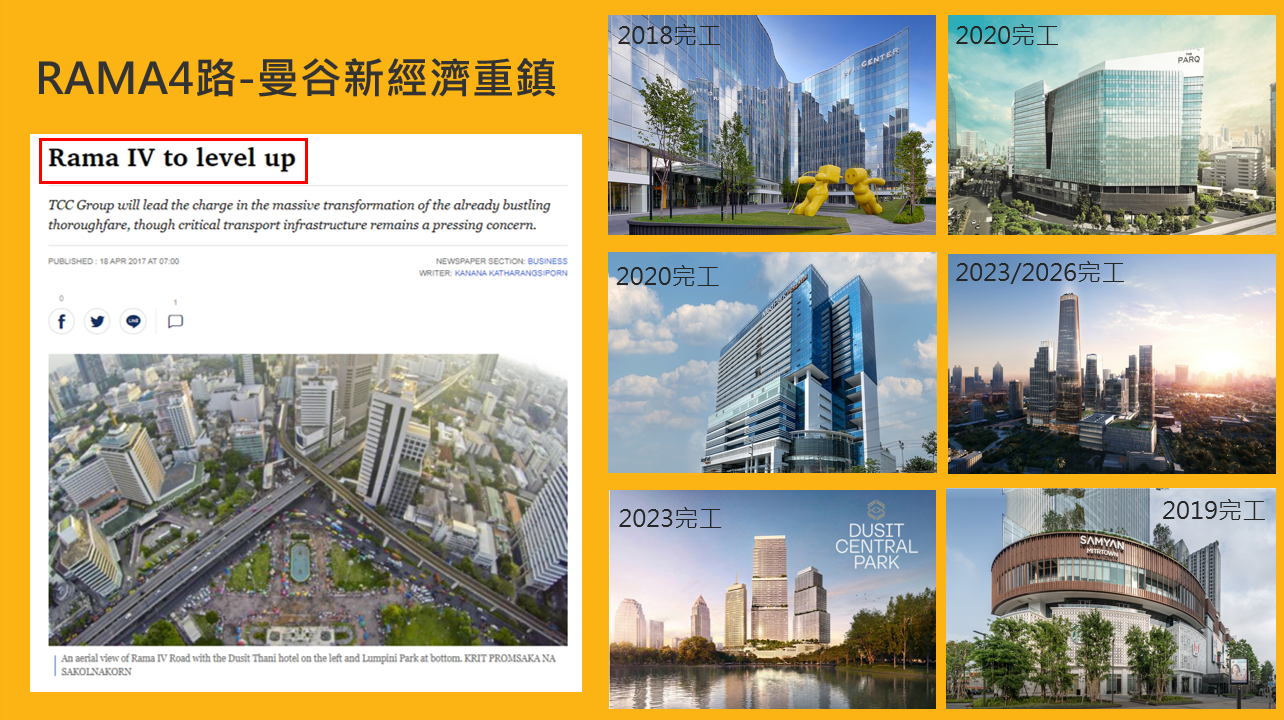The height and width of the screenshot is (720, 1284).
Task: Click the published date 18 APR 2017 text
Action: (x=113, y=261)
